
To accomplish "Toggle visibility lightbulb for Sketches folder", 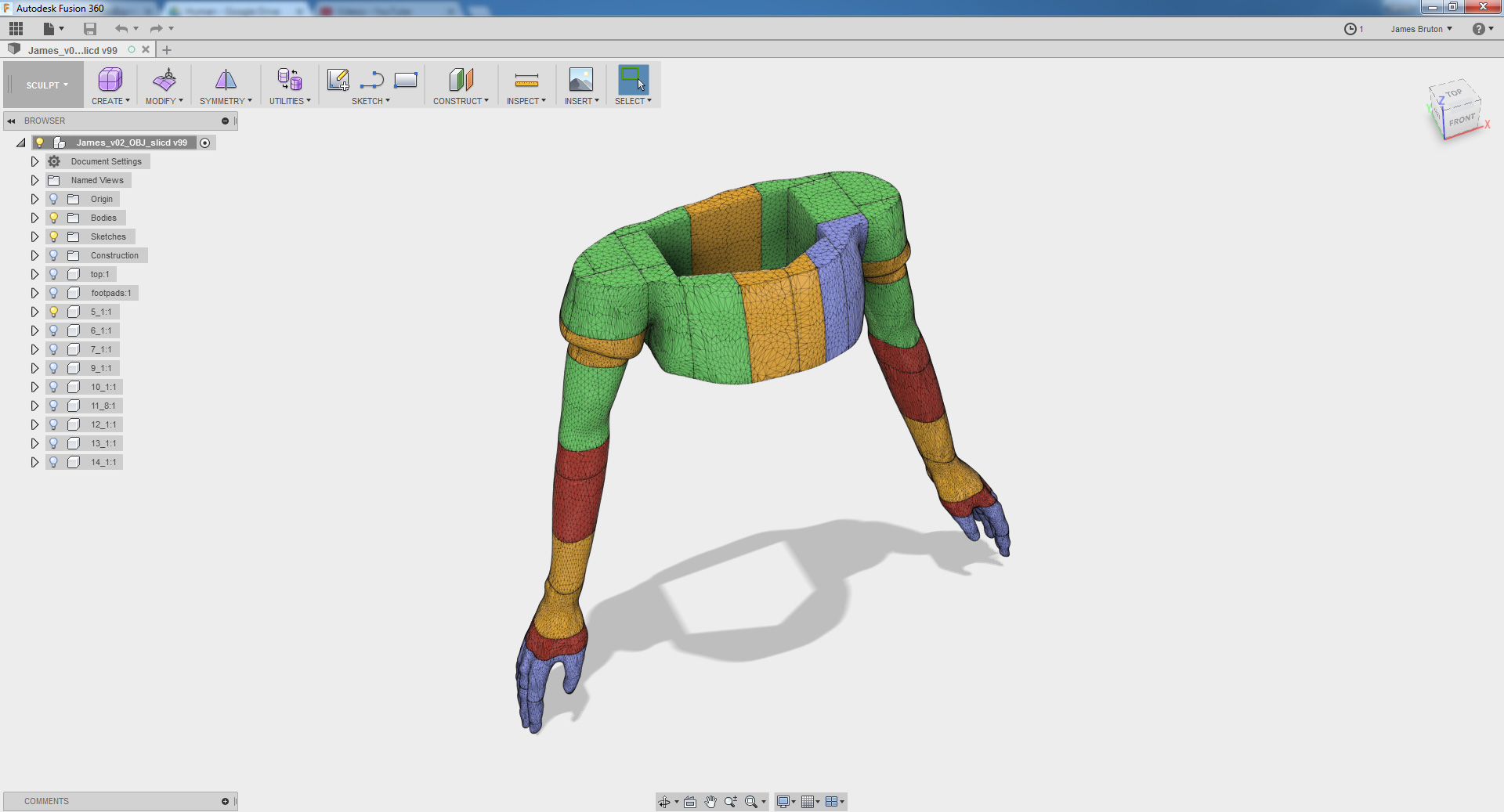I will 54,236.
